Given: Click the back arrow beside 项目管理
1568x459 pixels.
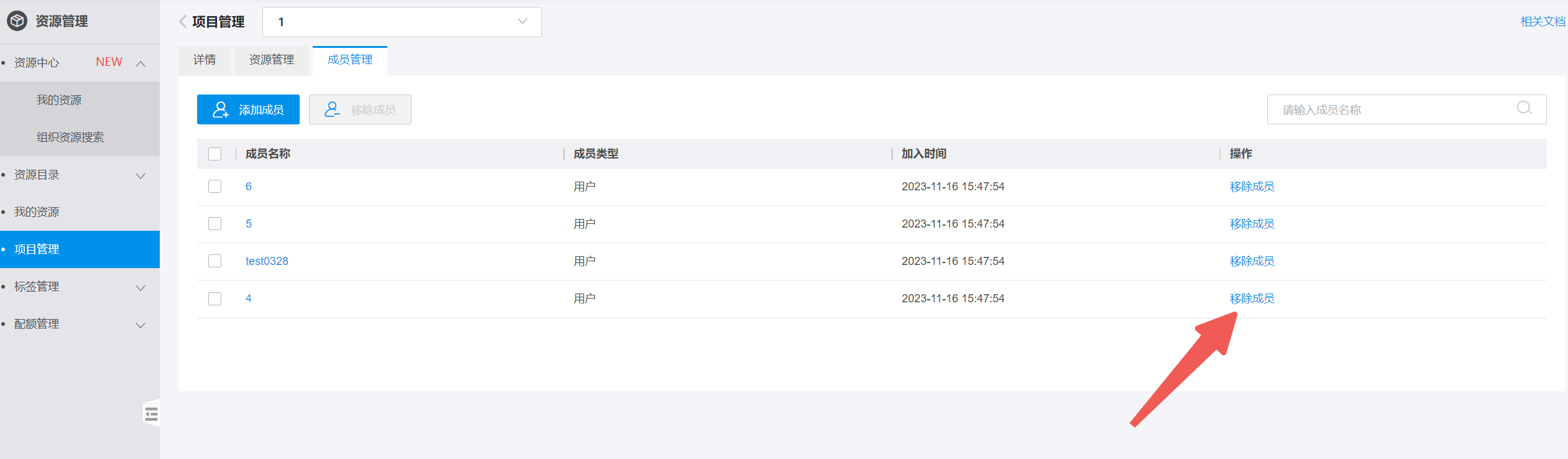Looking at the screenshot, I should point(183,22).
